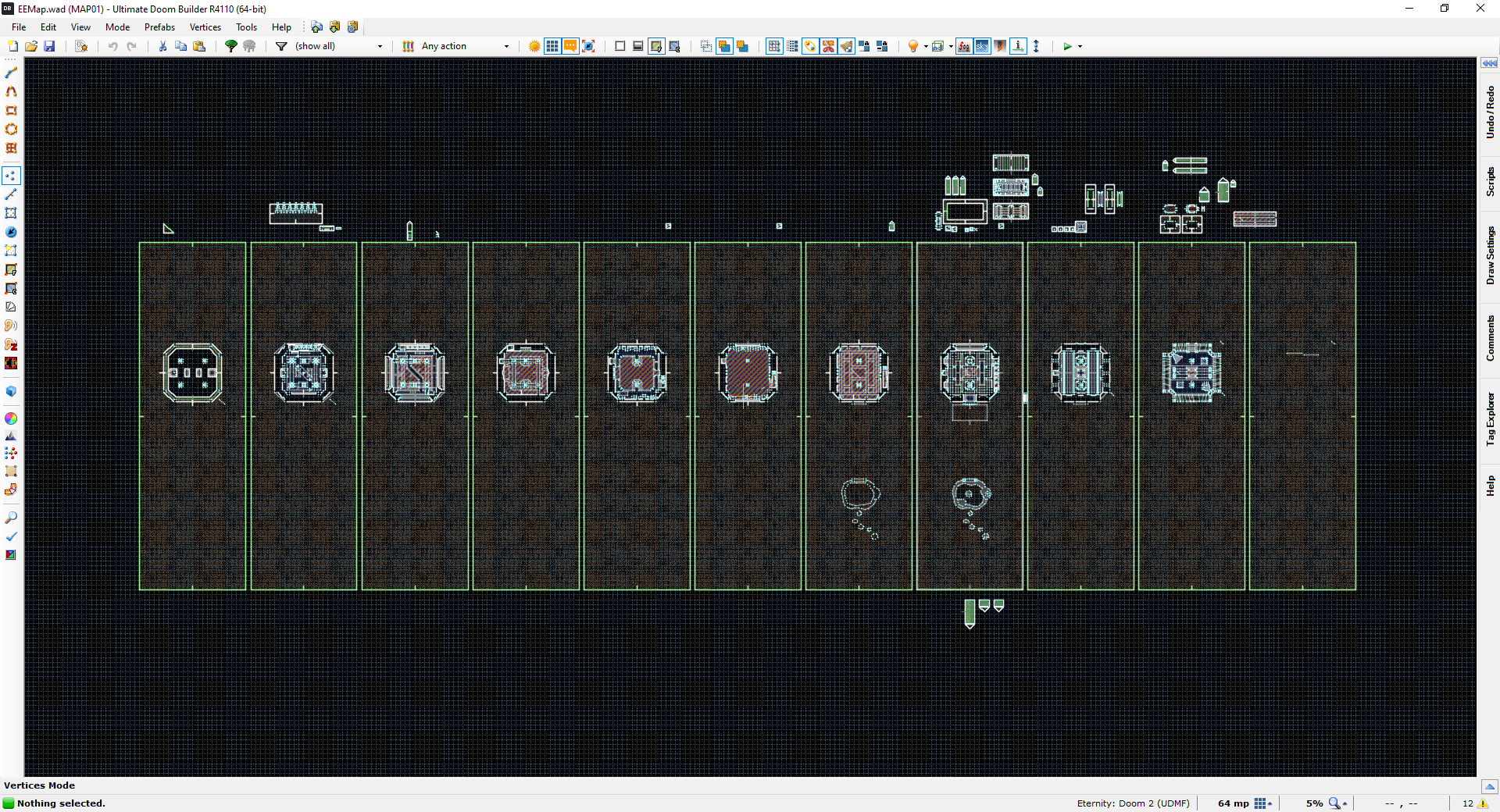Select the Draw Ellipse tool
This screenshot has height=812, width=1500.
click(11, 129)
